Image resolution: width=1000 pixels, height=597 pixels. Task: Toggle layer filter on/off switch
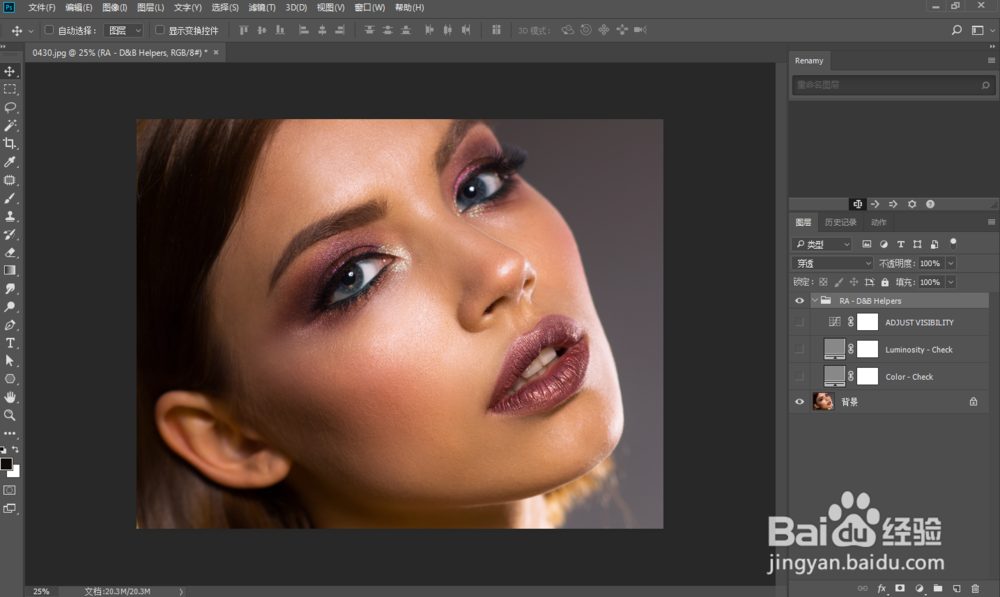[x=953, y=243]
